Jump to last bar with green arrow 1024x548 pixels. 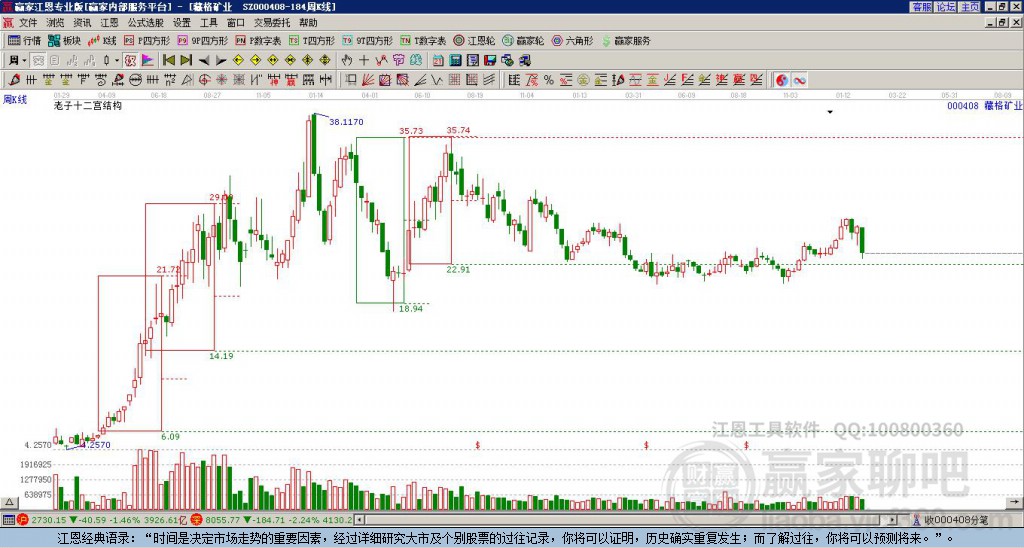click(186, 61)
